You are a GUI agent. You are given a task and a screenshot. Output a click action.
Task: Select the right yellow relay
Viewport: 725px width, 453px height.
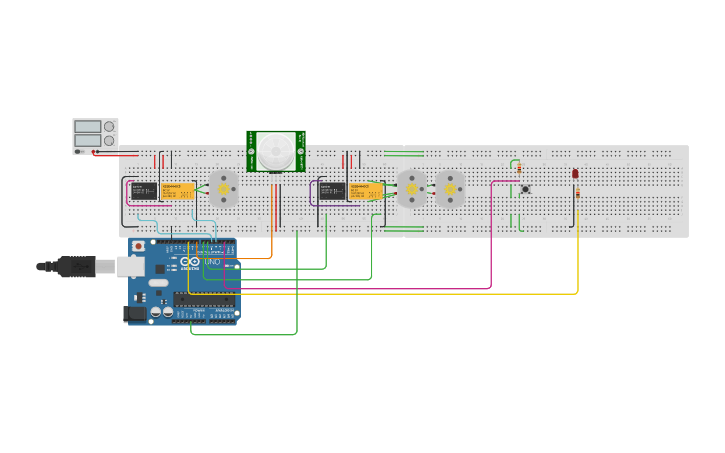pos(366,191)
